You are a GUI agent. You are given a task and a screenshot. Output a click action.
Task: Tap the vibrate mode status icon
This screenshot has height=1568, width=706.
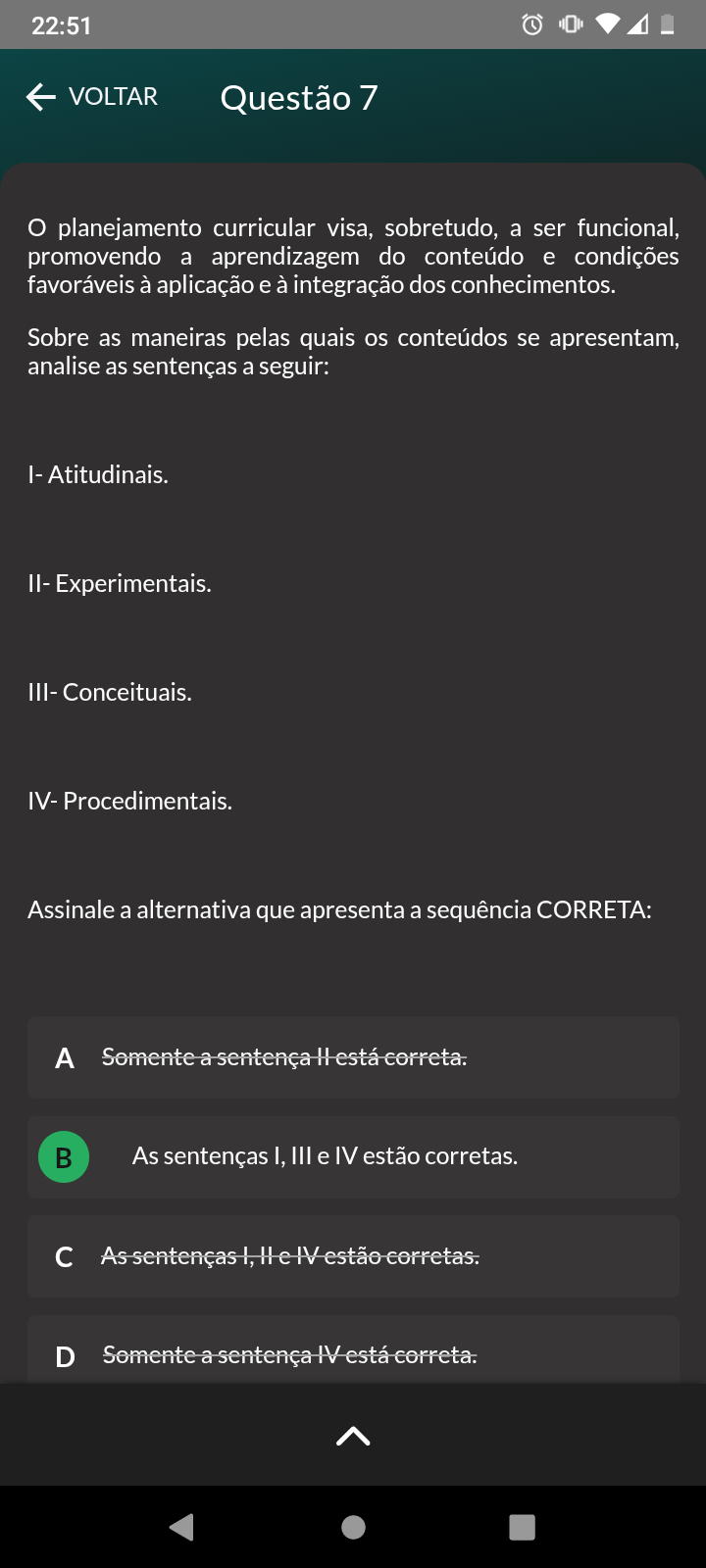pyautogui.click(x=571, y=24)
